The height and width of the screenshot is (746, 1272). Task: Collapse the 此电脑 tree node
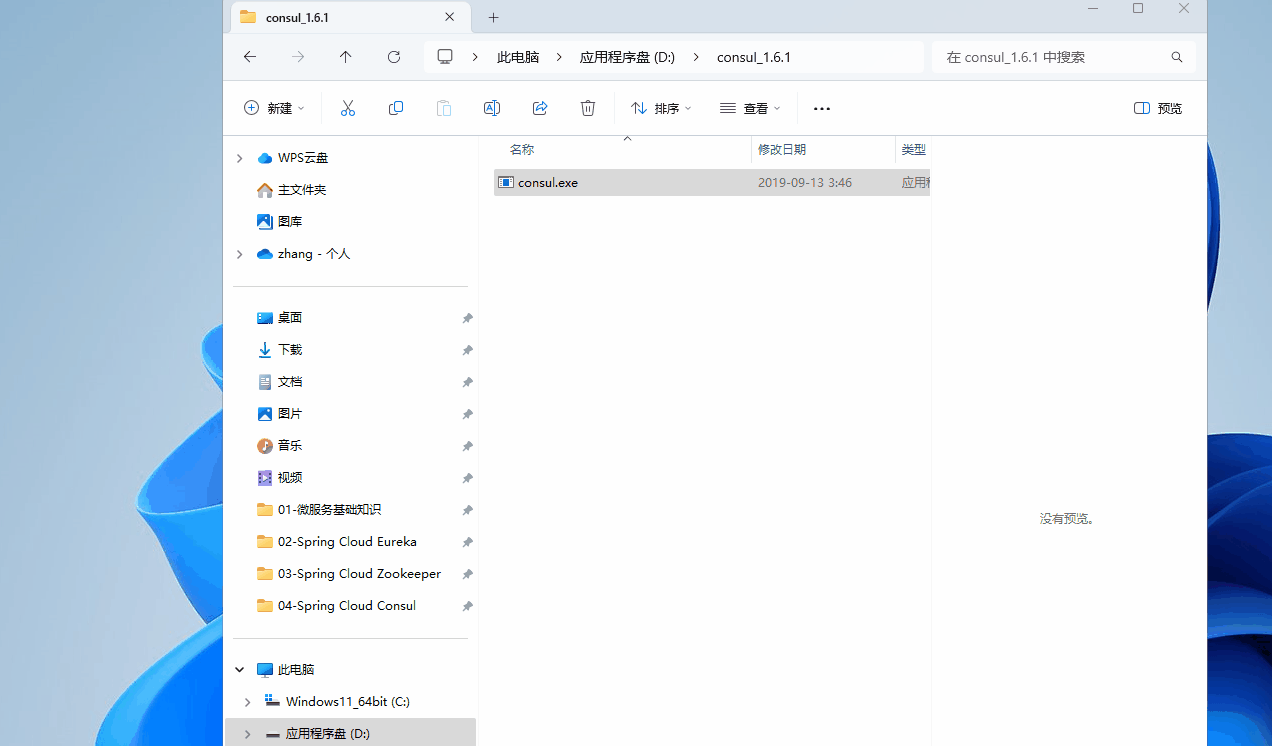coord(239,670)
